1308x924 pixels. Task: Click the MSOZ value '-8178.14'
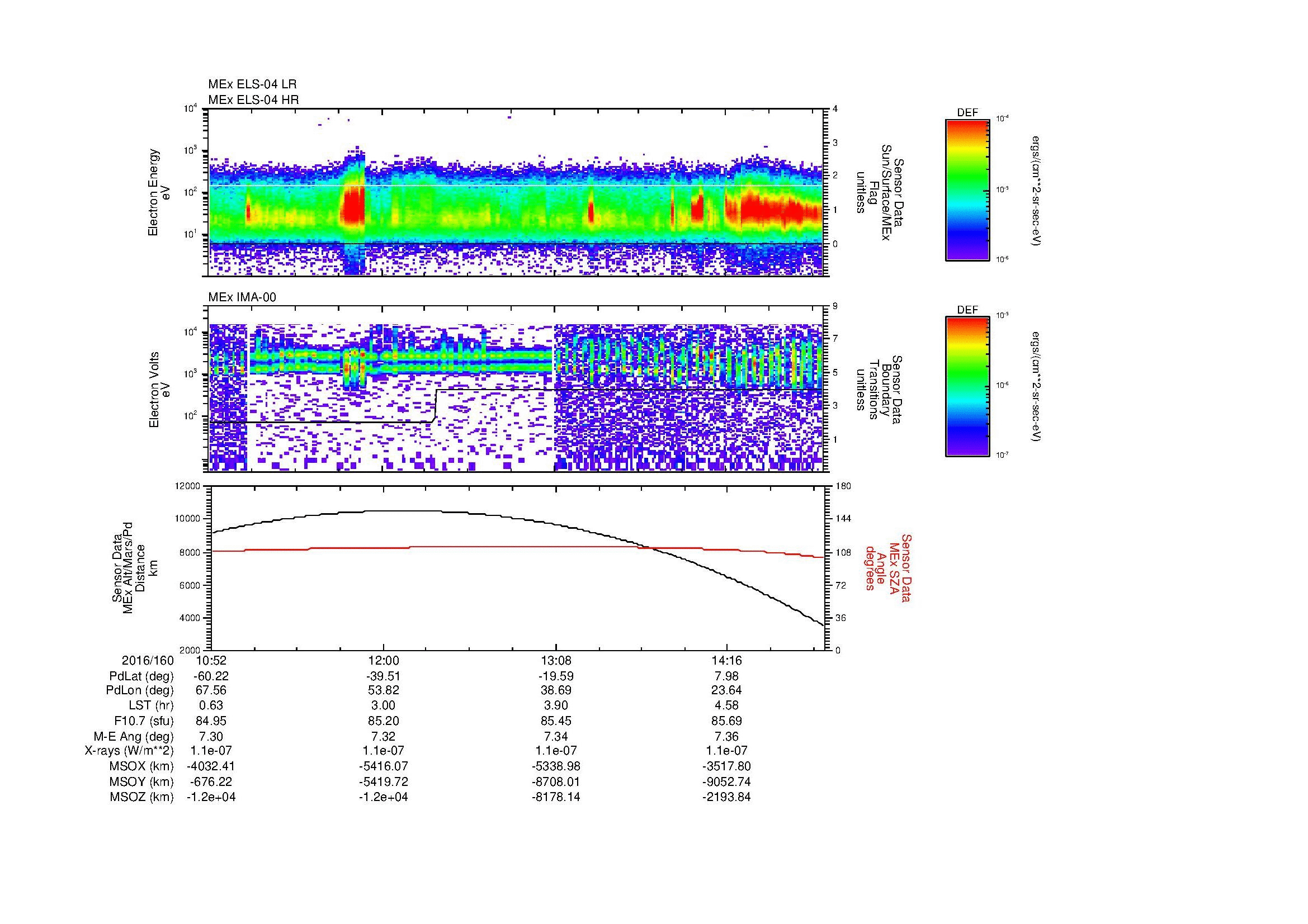coord(556,797)
